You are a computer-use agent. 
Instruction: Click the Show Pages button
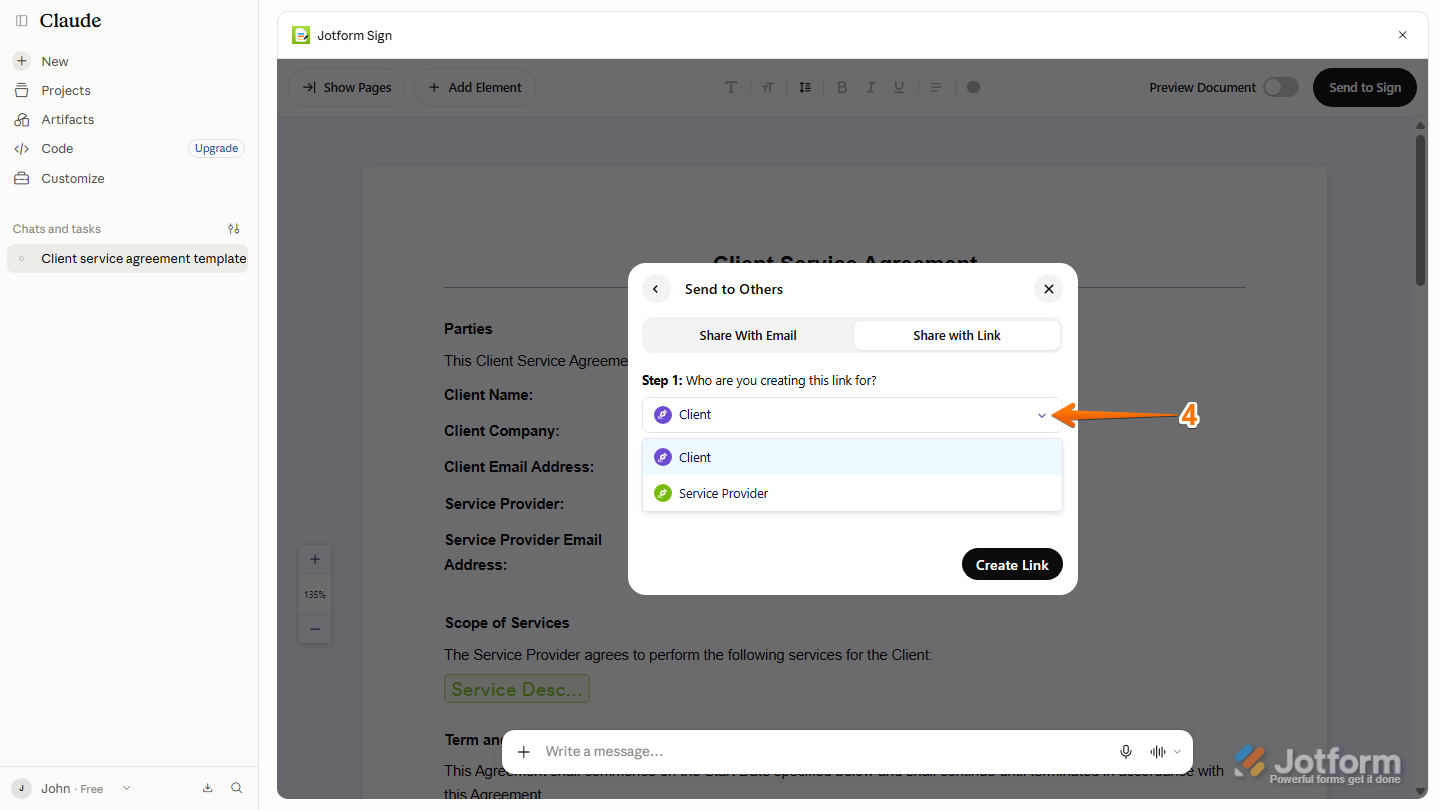pos(347,87)
